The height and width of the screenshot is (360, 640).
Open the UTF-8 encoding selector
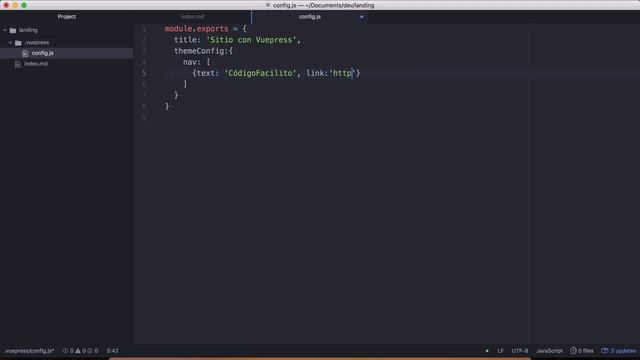click(x=520, y=351)
